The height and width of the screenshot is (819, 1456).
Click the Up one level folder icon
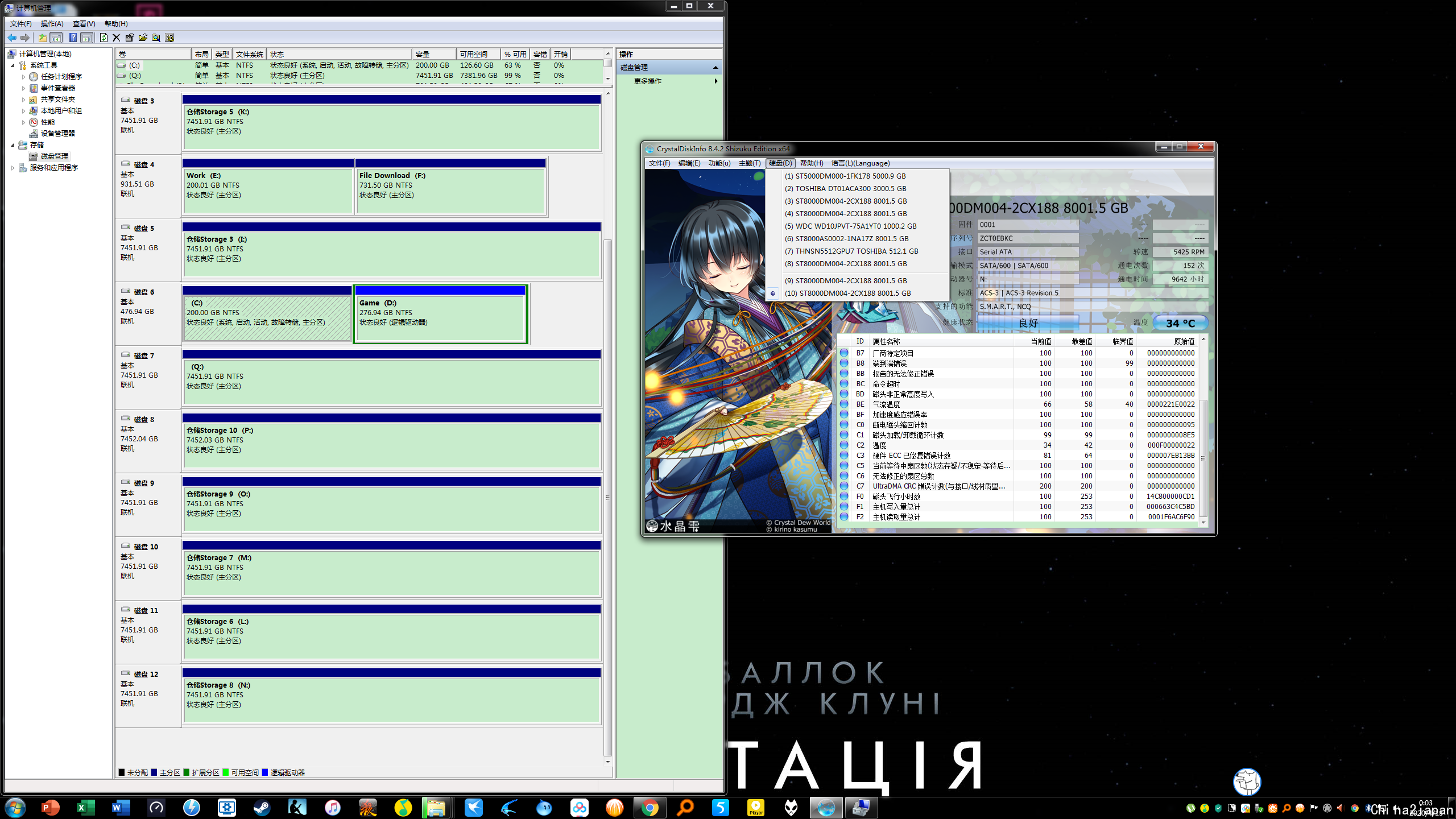[x=42, y=38]
